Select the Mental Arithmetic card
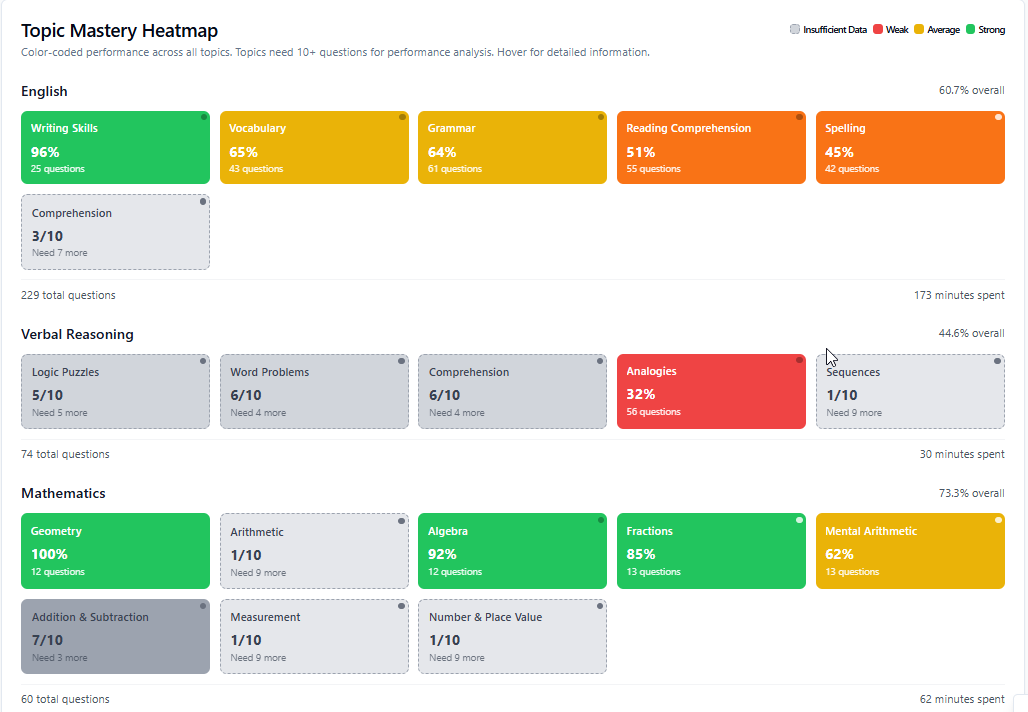Screen dimensions: 1028x712 pyautogui.click(x=910, y=551)
